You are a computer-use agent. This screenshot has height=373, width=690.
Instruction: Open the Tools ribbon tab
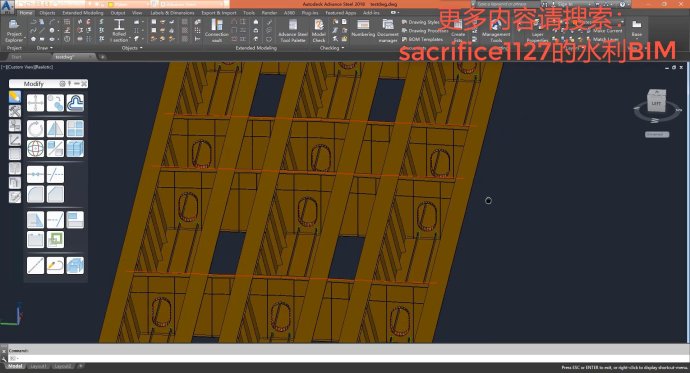point(249,13)
